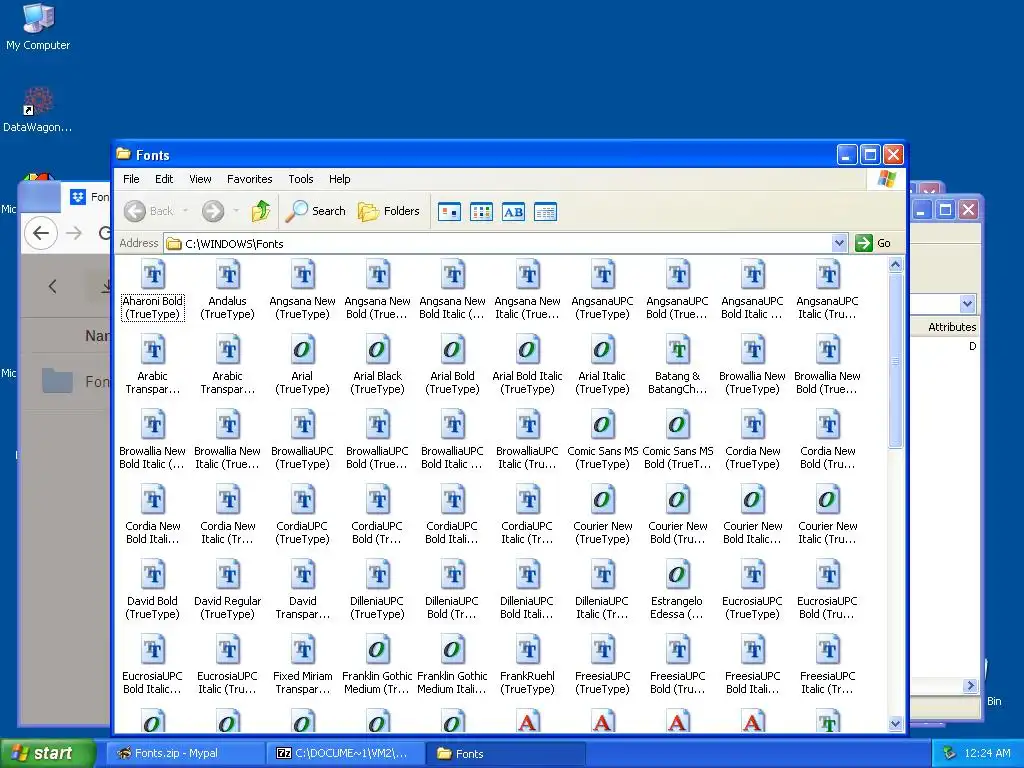Open the View menu
Viewport: 1024px width, 768px height.
(x=200, y=179)
